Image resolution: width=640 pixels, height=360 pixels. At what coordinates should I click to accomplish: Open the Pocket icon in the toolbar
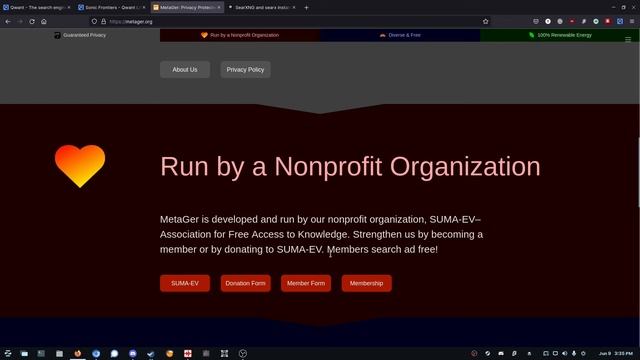point(536,22)
